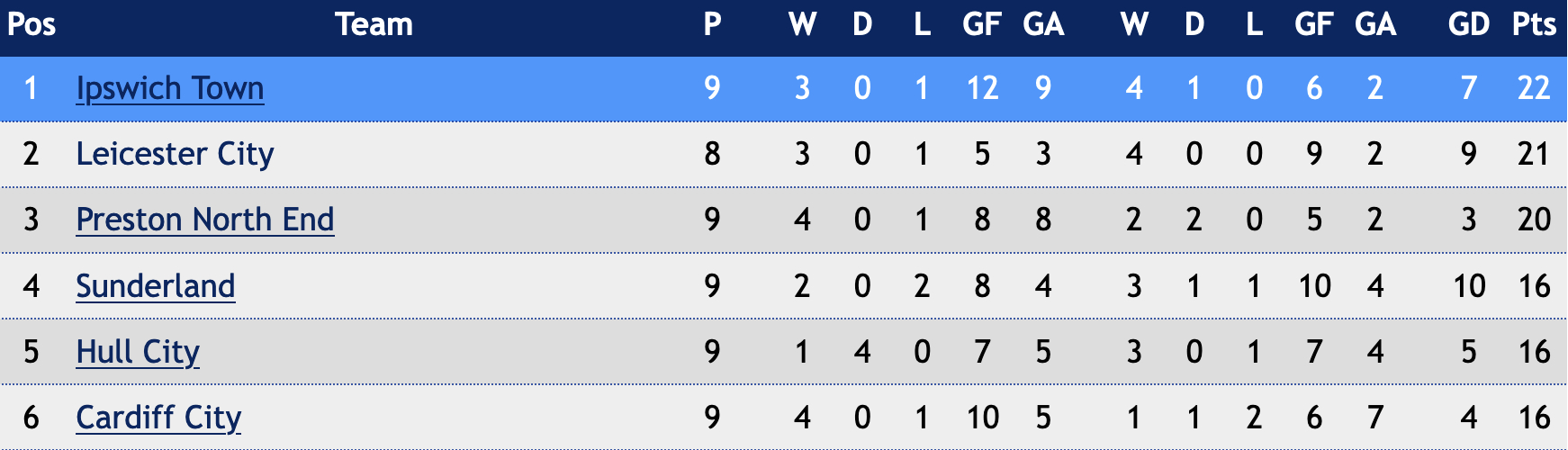
Task: Click Leicester City's points value 21
Action: 1534,154
